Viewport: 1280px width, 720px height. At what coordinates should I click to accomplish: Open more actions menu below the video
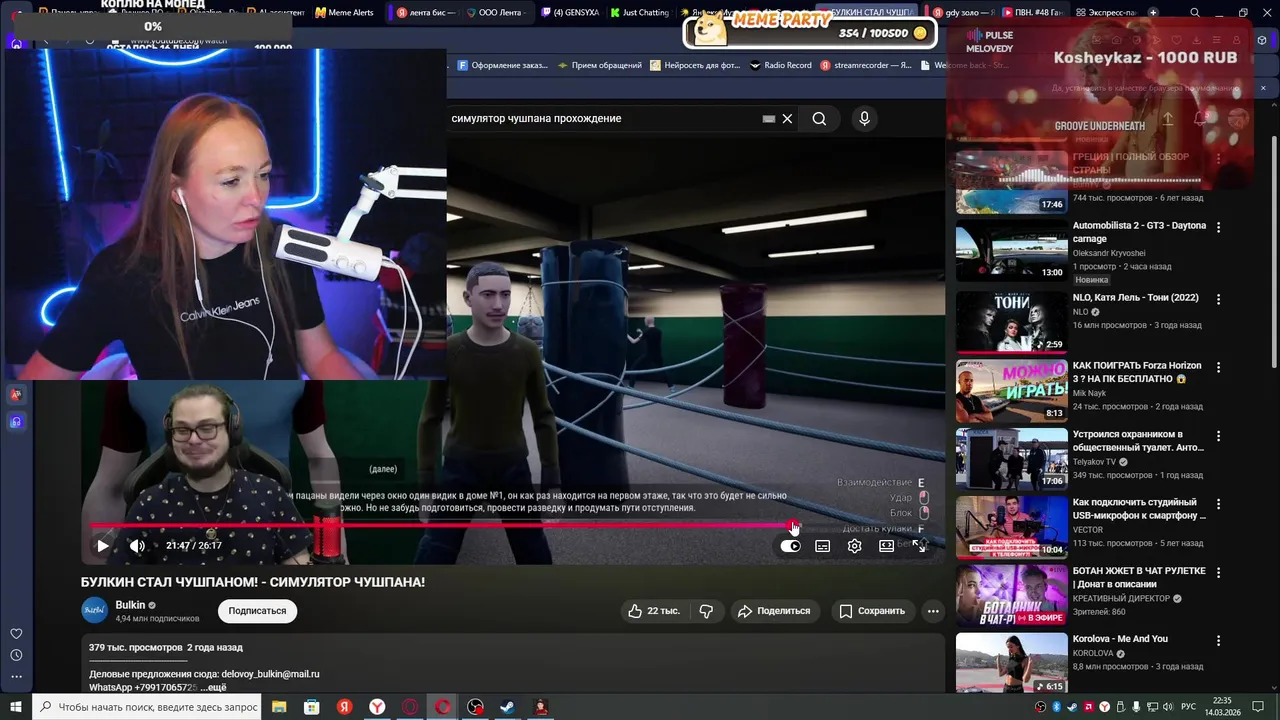pyautogui.click(x=933, y=611)
